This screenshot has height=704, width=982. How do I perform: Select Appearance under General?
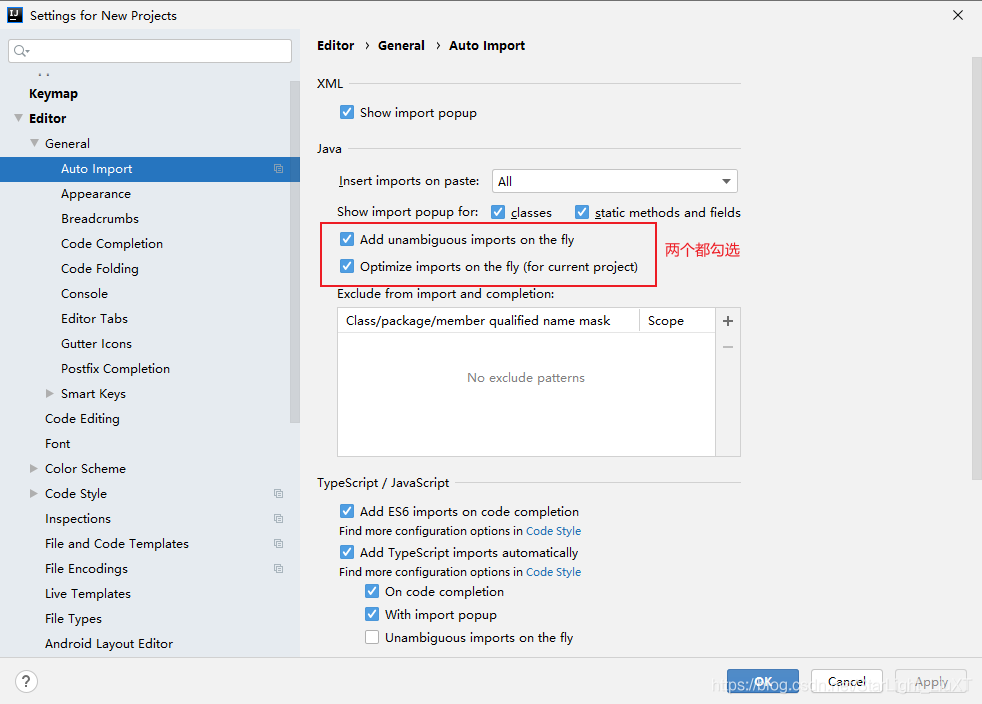coord(96,194)
